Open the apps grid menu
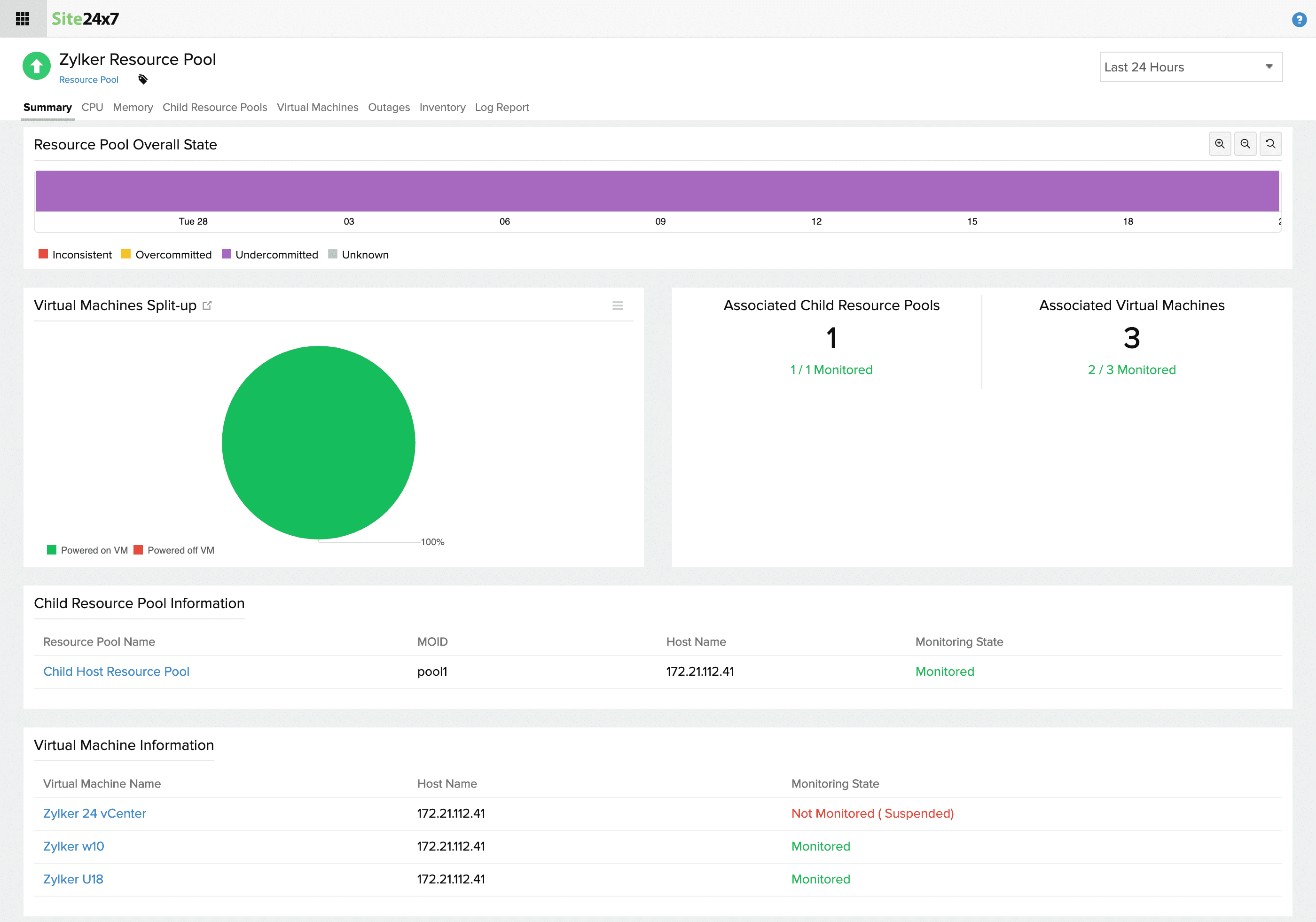This screenshot has width=1316, height=922. [x=23, y=18]
